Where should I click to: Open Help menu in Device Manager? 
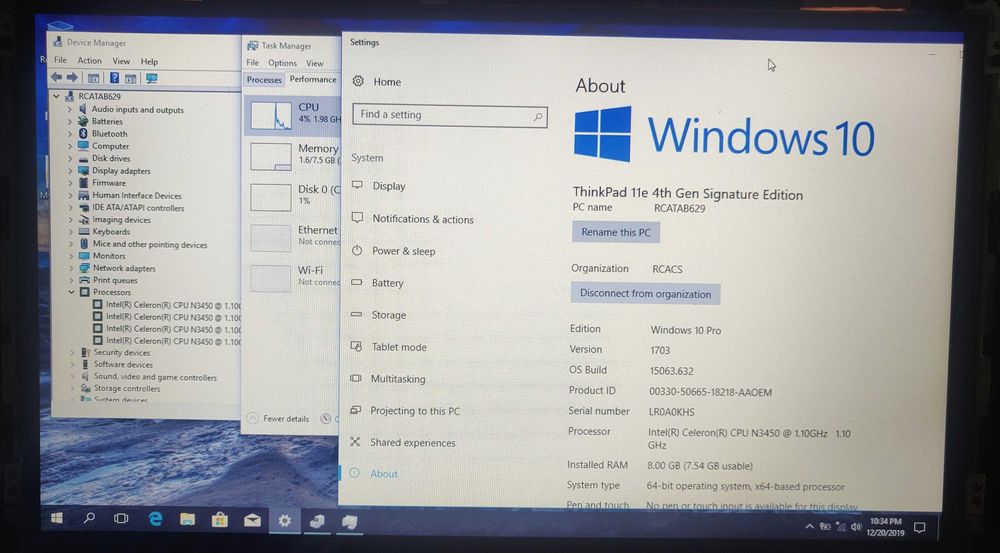[x=149, y=61]
